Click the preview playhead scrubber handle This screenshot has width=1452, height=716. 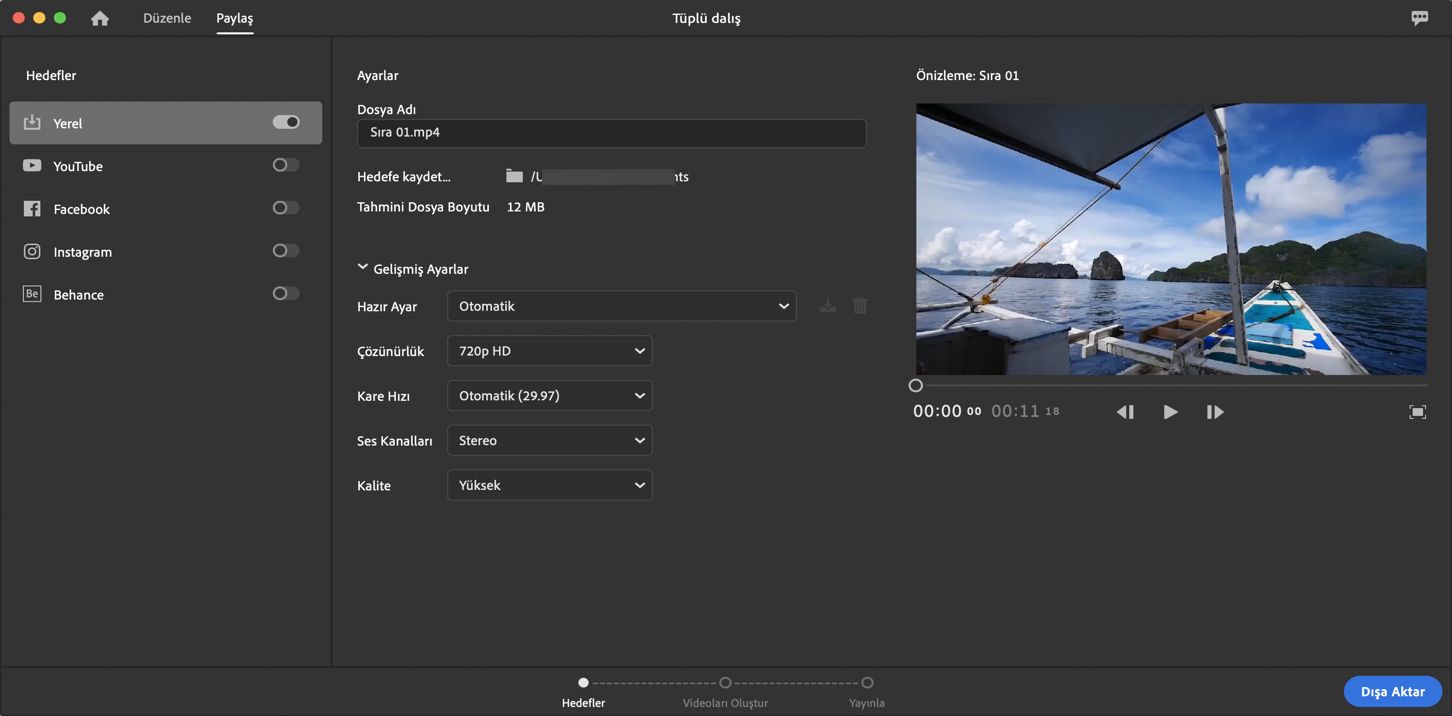coord(916,385)
